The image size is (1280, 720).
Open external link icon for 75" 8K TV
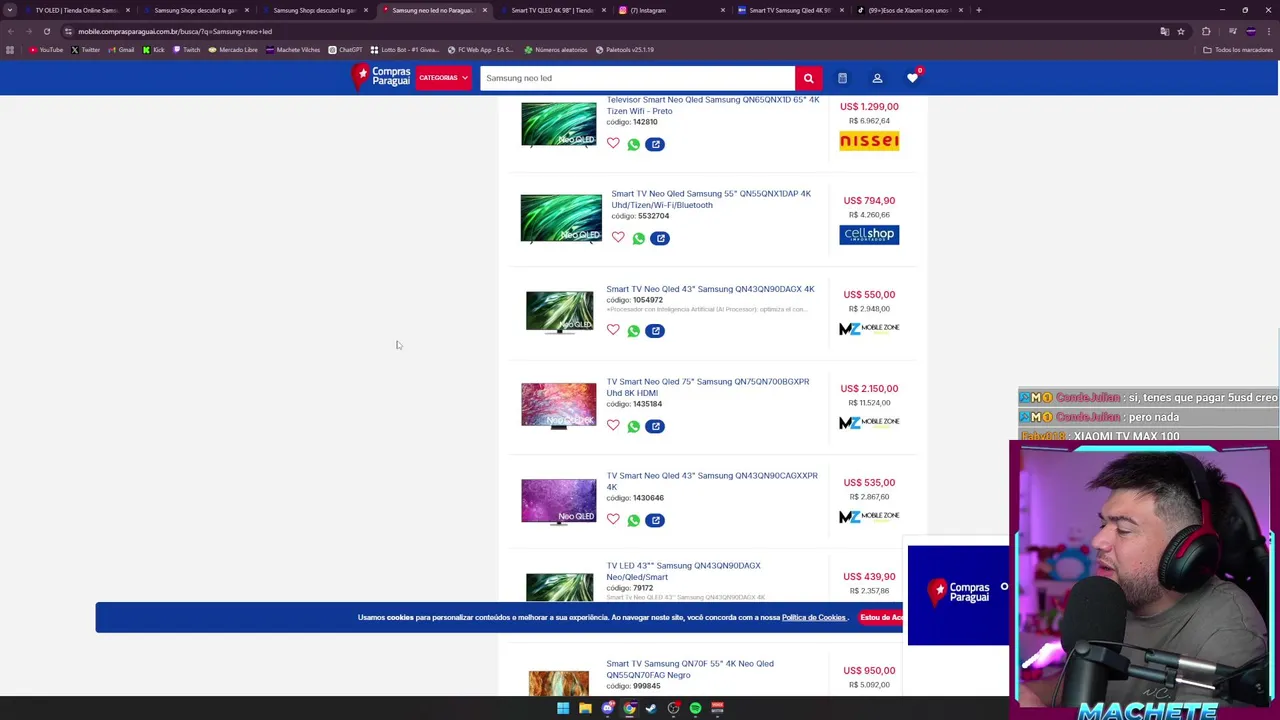point(655,426)
